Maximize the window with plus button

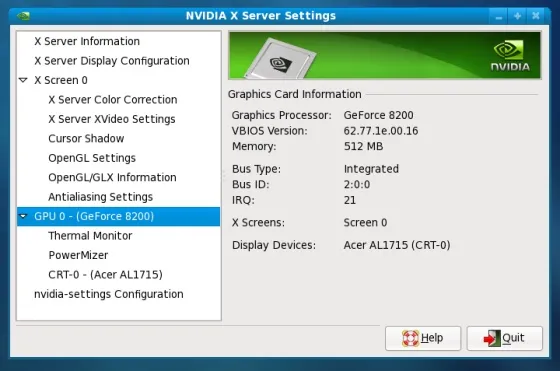pyautogui.click(x=517, y=16)
